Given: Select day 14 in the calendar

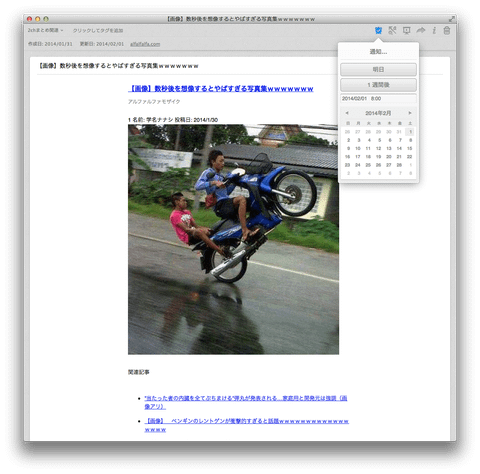Looking at the screenshot, I should [x=399, y=148].
